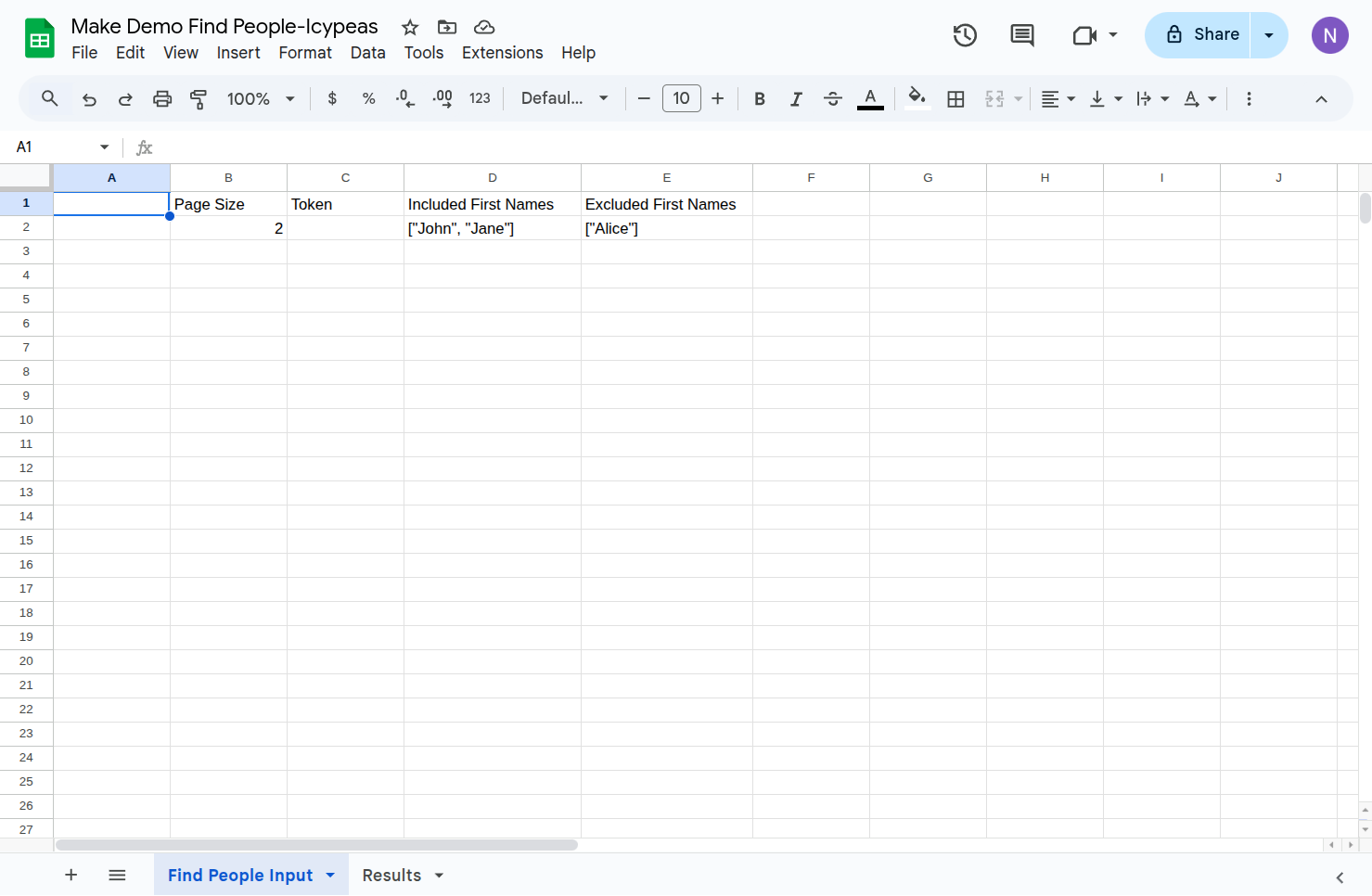Click the Share button
This screenshot has width=1372, height=896.
(x=1198, y=35)
